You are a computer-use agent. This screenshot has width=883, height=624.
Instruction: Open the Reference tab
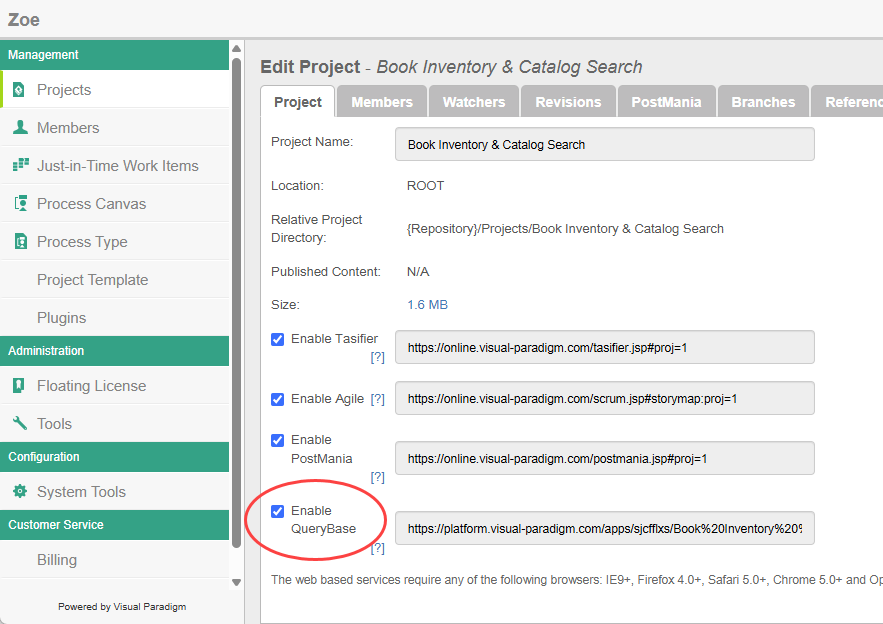click(x=847, y=102)
